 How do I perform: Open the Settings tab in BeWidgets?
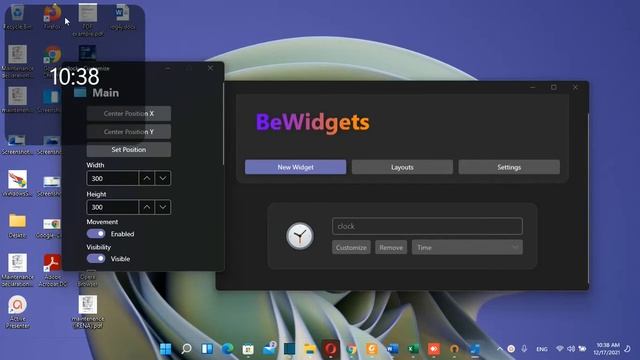[x=509, y=167]
